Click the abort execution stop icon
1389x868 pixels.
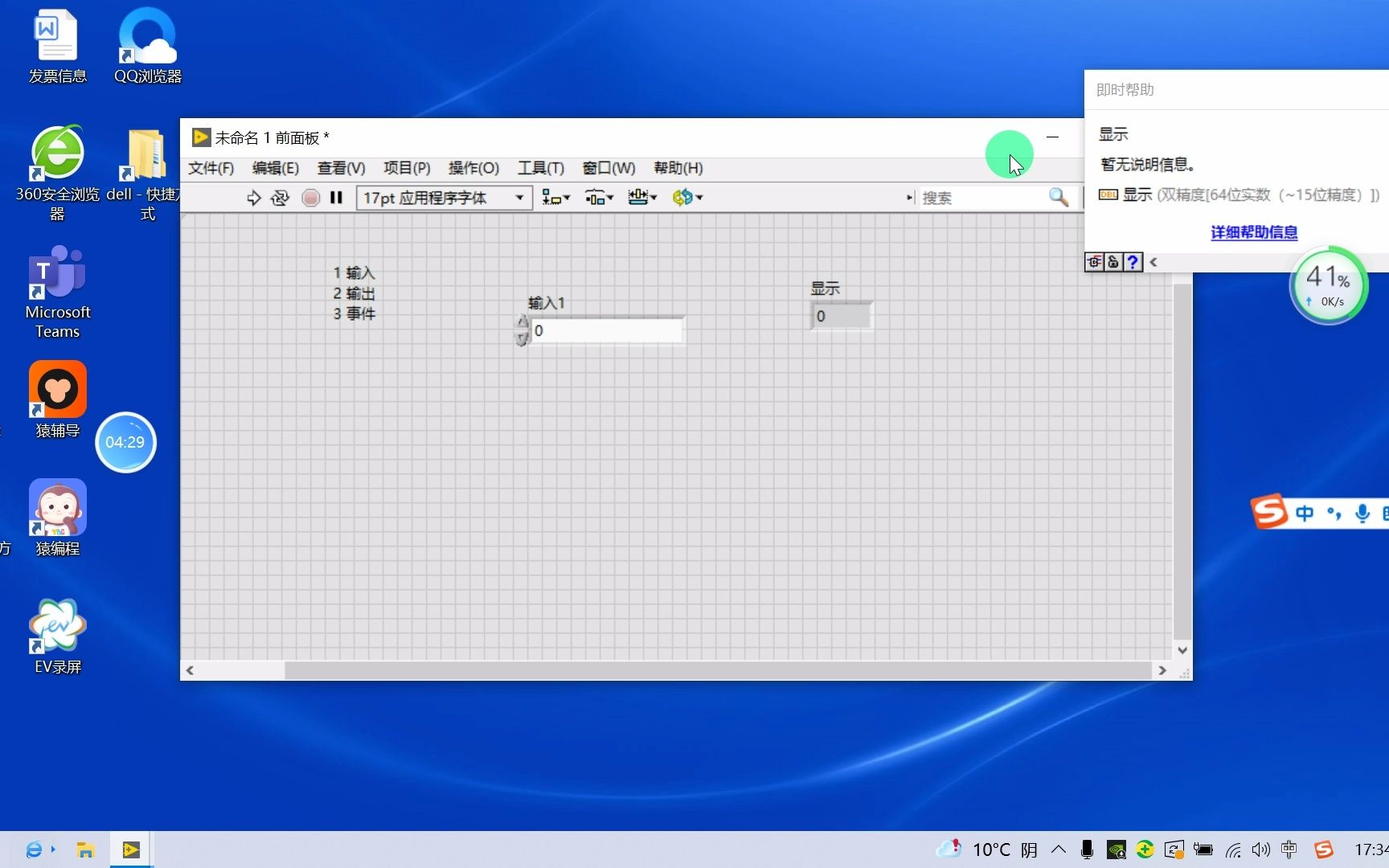coord(310,198)
